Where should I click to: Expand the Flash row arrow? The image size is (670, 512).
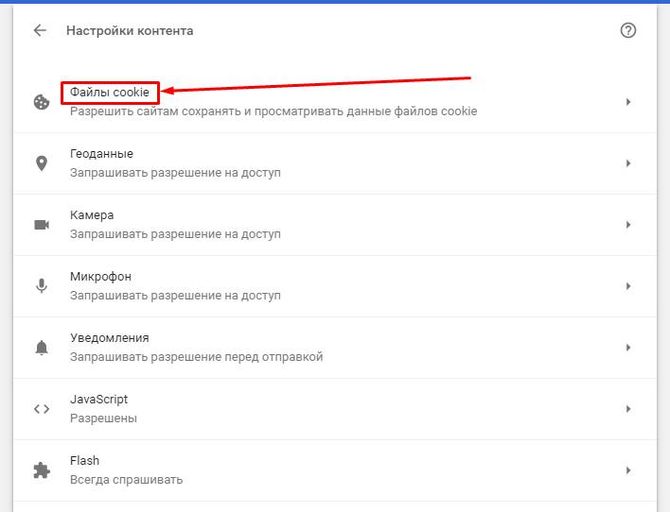[628, 471]
